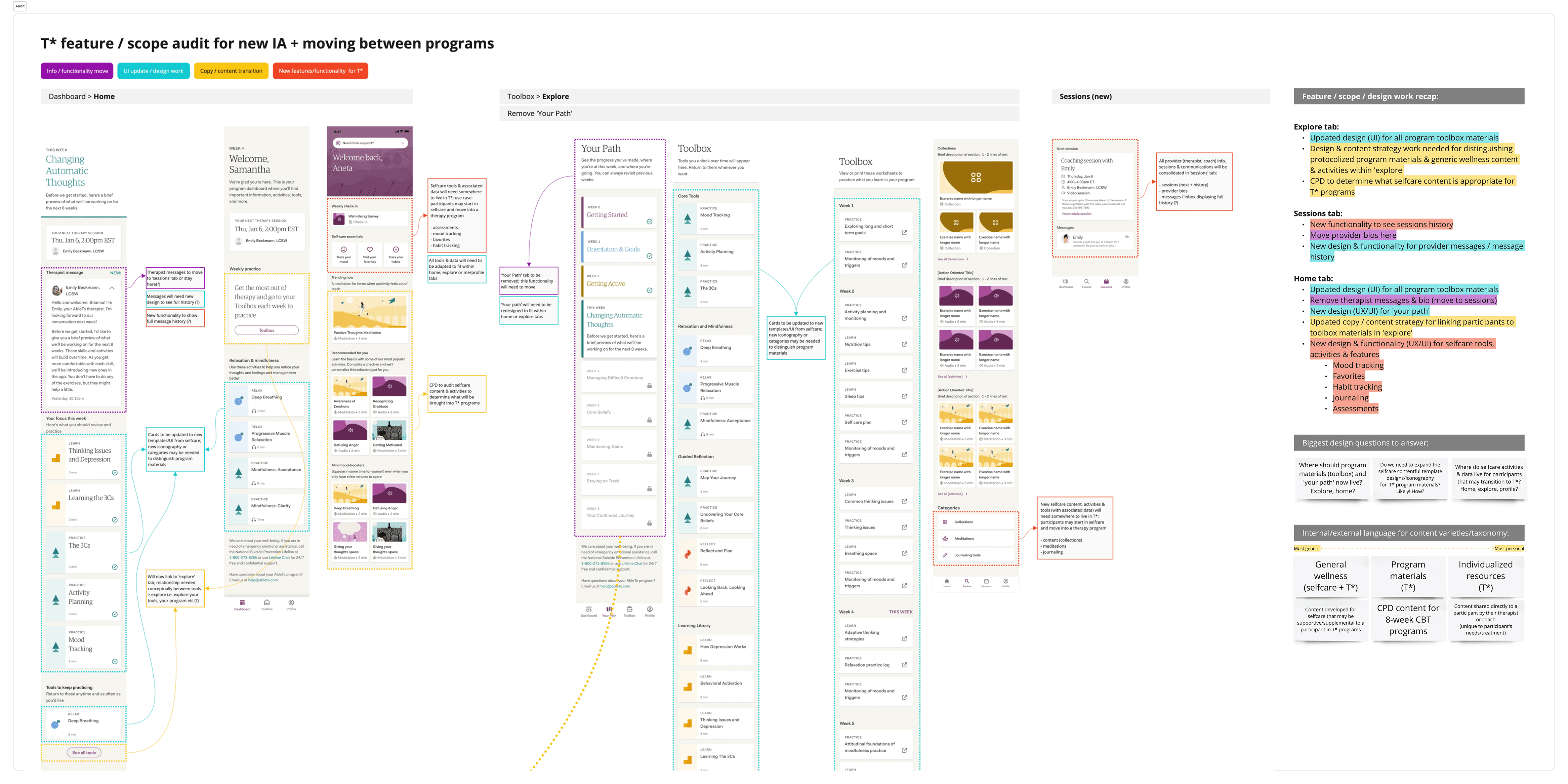Select the highlighted Sessions tab under Coaching session
This screenshot has height=784, width=1568.
1106,283
